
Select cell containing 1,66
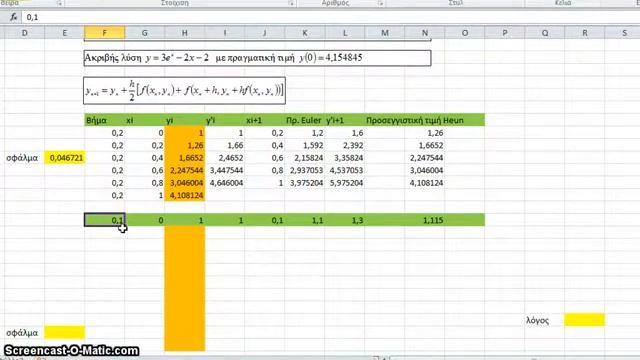(224, 145)
